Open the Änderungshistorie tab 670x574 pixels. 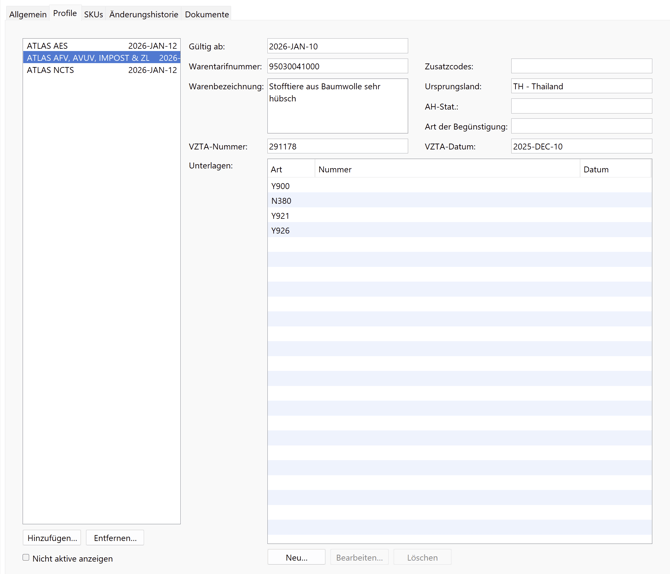click(x=144, y=14)
